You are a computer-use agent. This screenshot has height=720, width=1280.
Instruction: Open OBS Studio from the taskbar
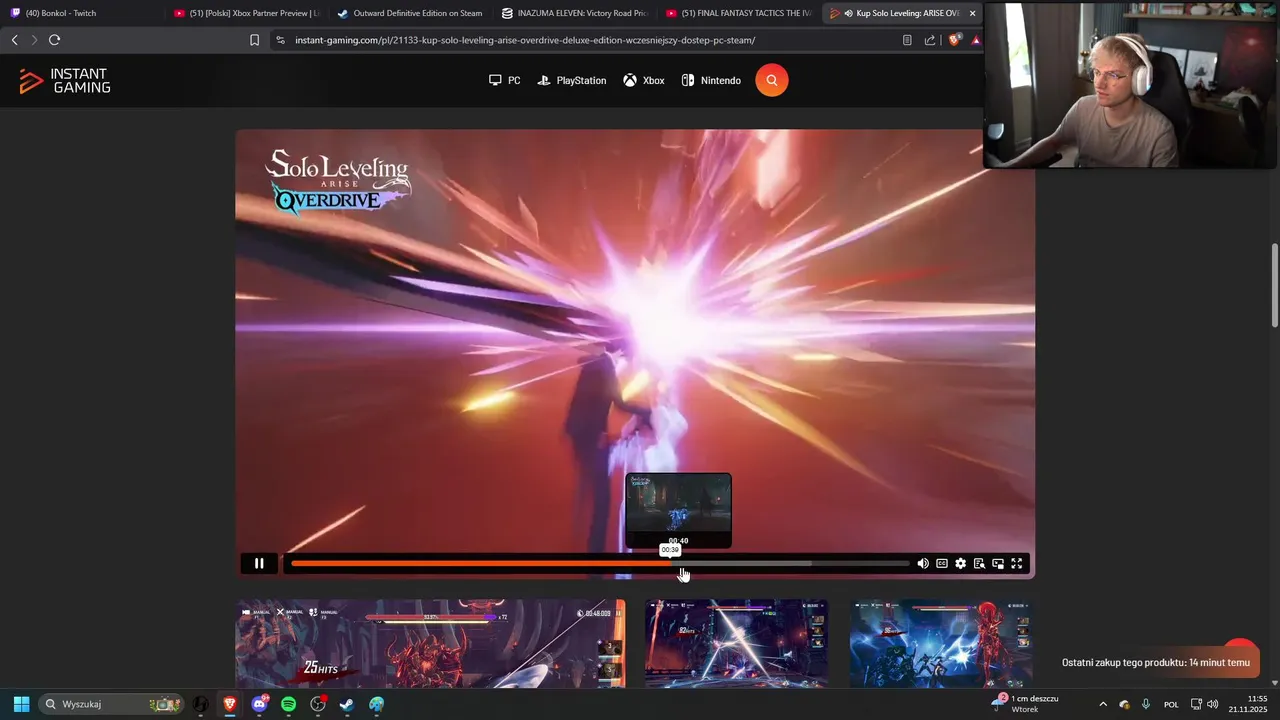318,704
